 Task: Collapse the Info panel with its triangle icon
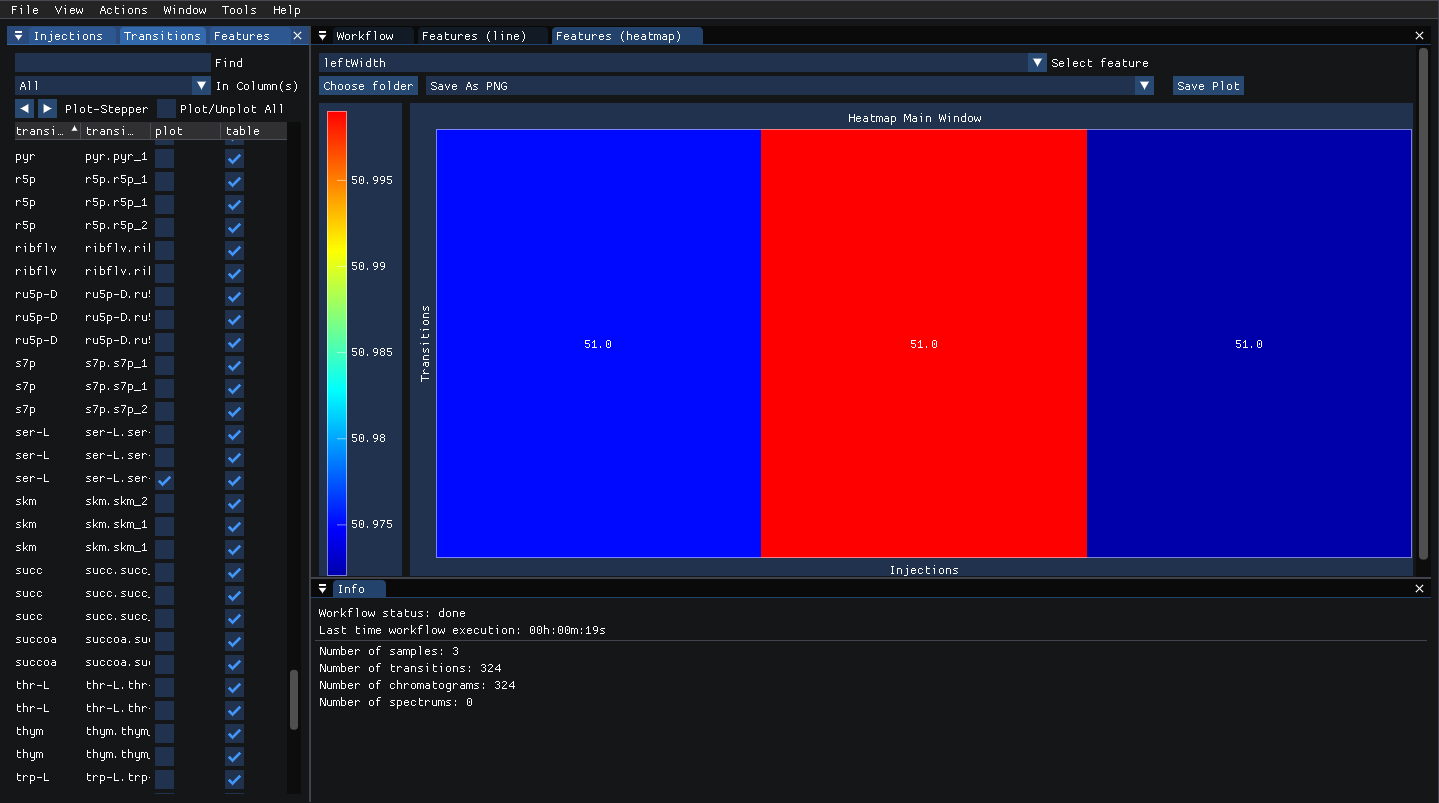click(x=323, y=589)
